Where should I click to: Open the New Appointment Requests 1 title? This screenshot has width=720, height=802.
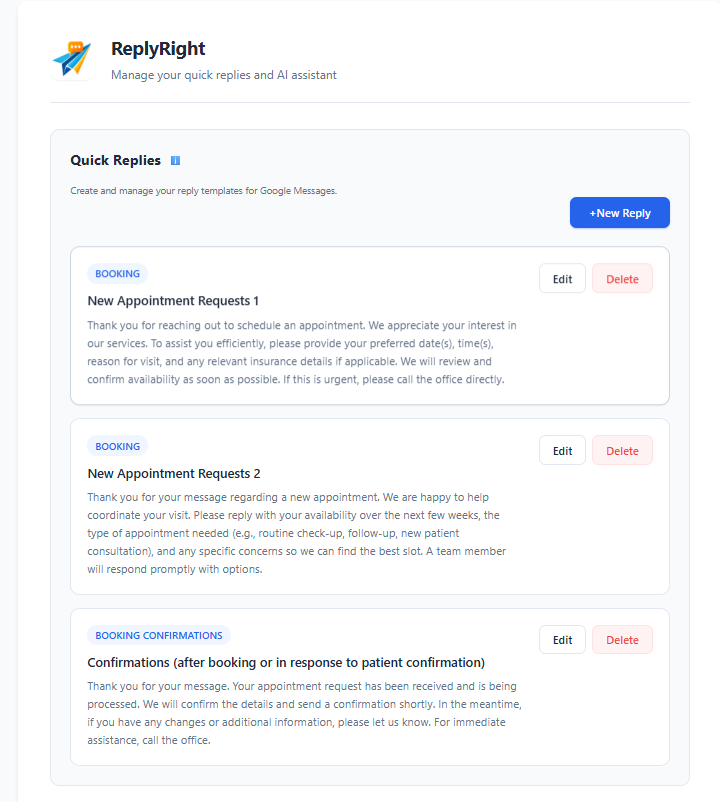[x=173, y=300]
